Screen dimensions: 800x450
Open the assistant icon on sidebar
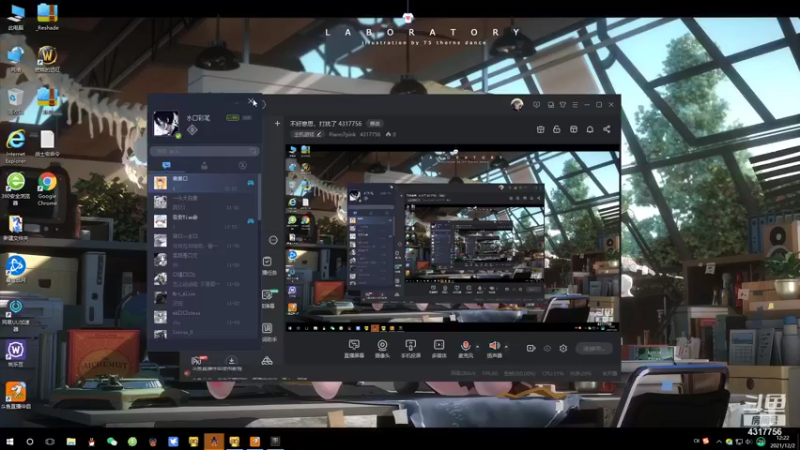click(267, 328)
